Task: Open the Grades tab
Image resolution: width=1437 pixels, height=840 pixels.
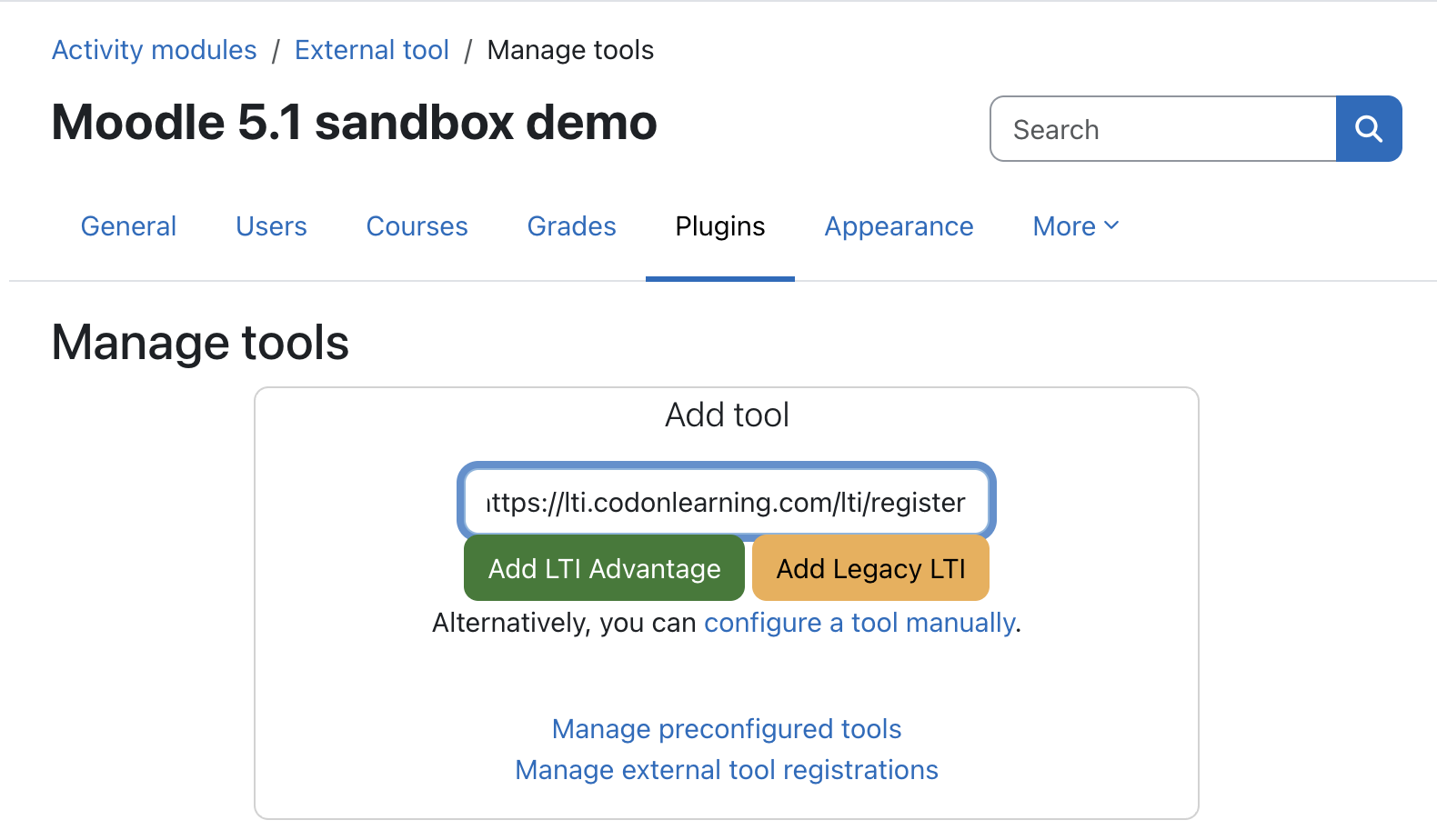Action: (x=571, y=226)
